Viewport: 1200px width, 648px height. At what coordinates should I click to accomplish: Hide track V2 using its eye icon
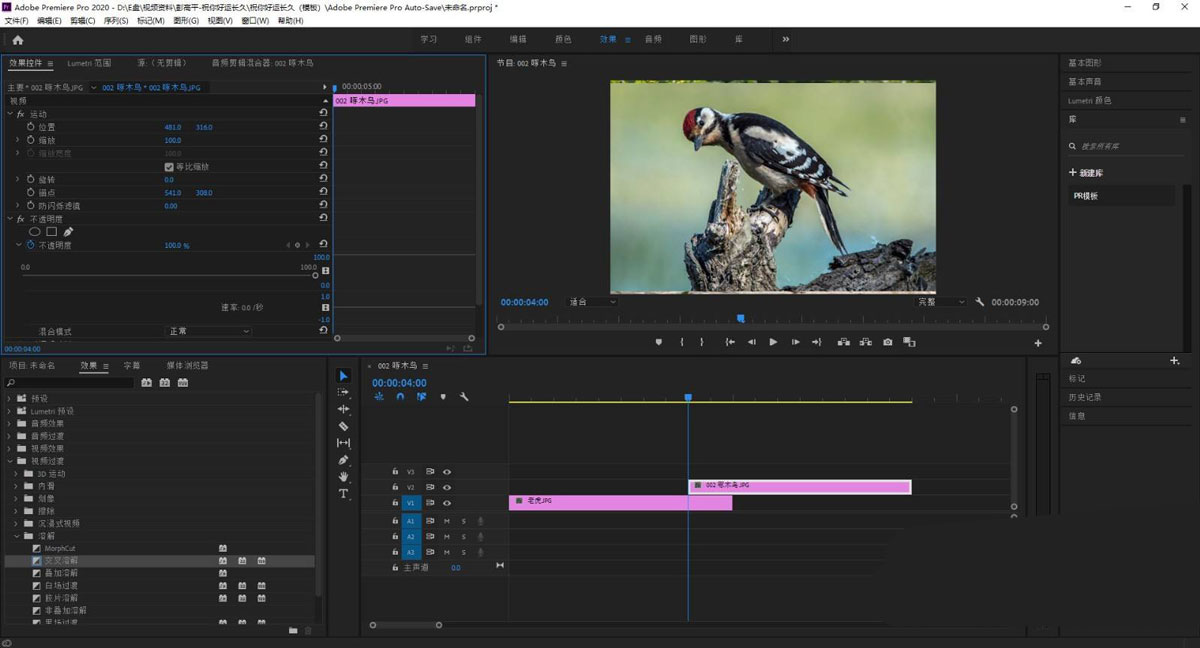[447, 488]
